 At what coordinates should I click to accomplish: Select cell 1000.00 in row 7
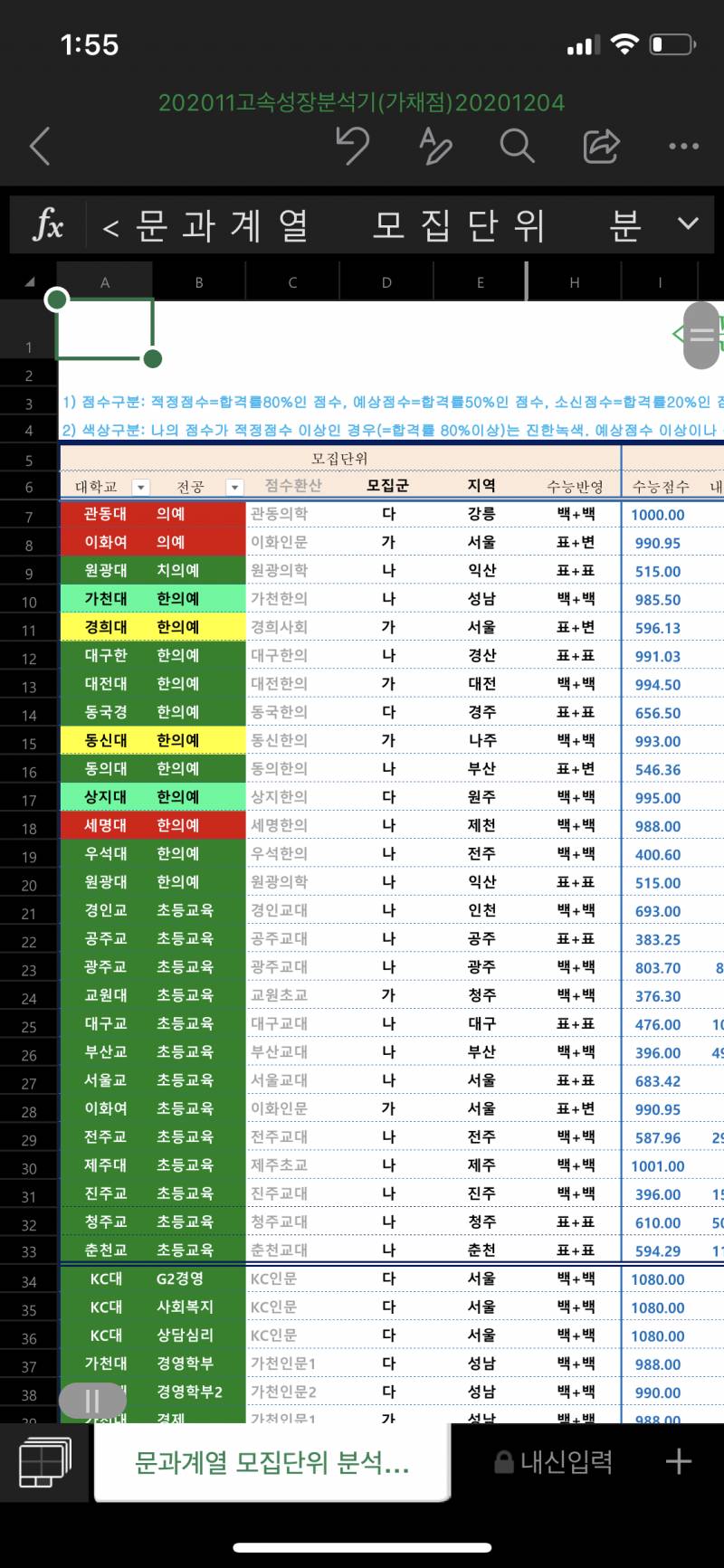(658, 515)
